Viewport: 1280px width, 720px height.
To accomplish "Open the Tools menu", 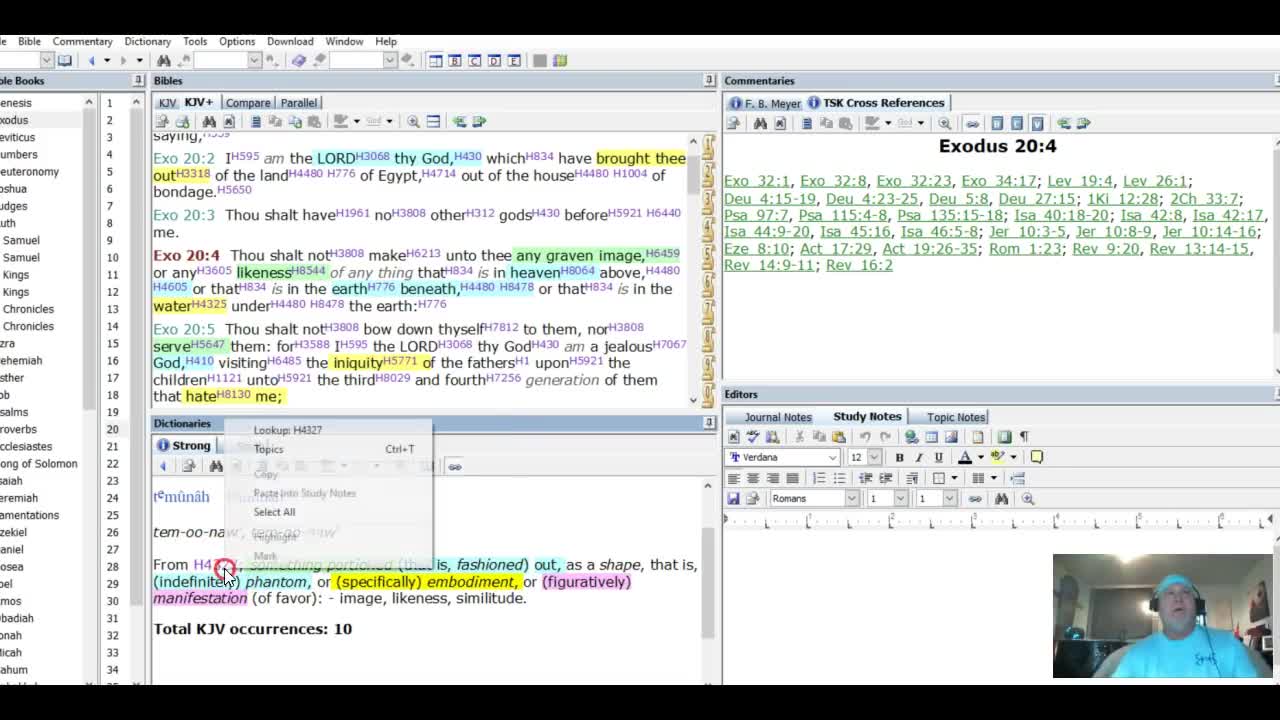I will (x=195, y=41).
